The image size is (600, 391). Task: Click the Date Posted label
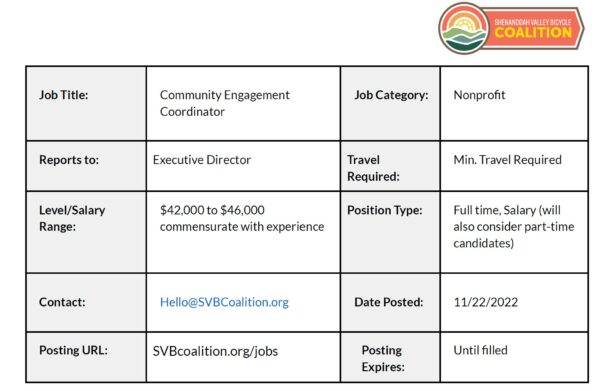click(x=388, y=302)
